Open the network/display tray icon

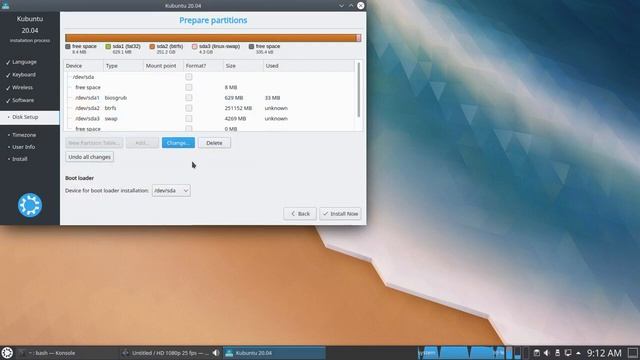pos(568,353)
